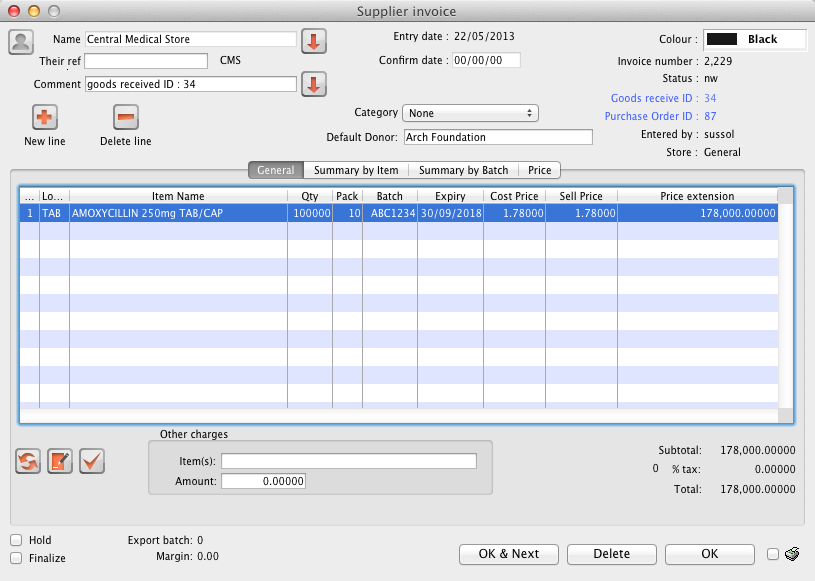Click the supplier contact person icon
Image resolution: width=815 pixels, height=581 pixels.
[21, 42]
